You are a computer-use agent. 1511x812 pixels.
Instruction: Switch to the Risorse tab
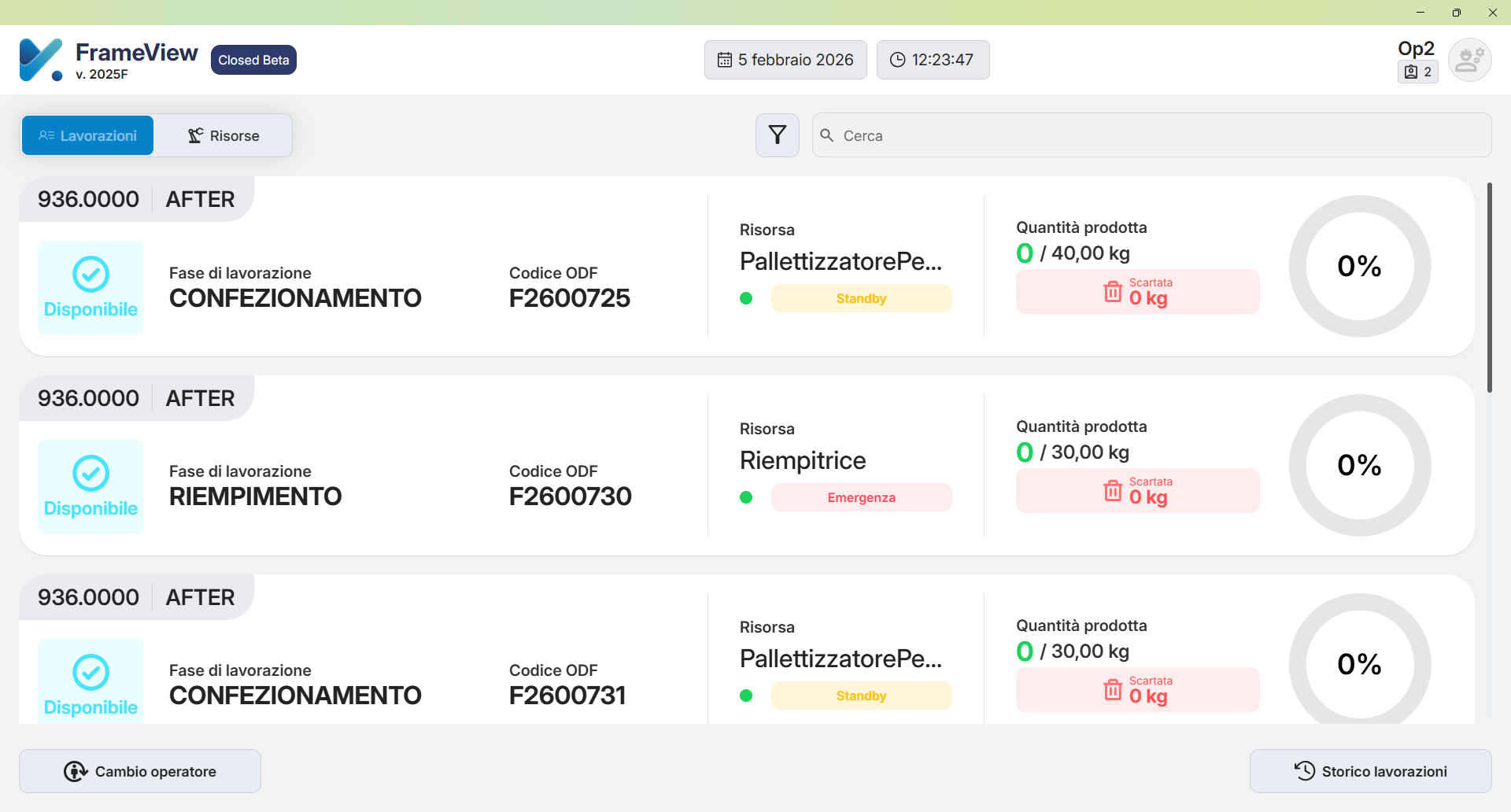(x=224, y=135)
